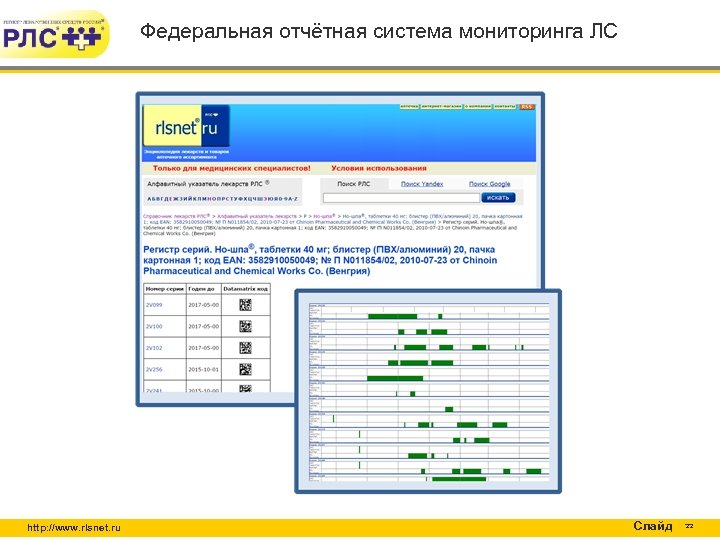The height and width of the screenshot is (540, 720).
Task: Click the http://www.rlsnet.ru footer URL
Action: [x=73, y=528]
